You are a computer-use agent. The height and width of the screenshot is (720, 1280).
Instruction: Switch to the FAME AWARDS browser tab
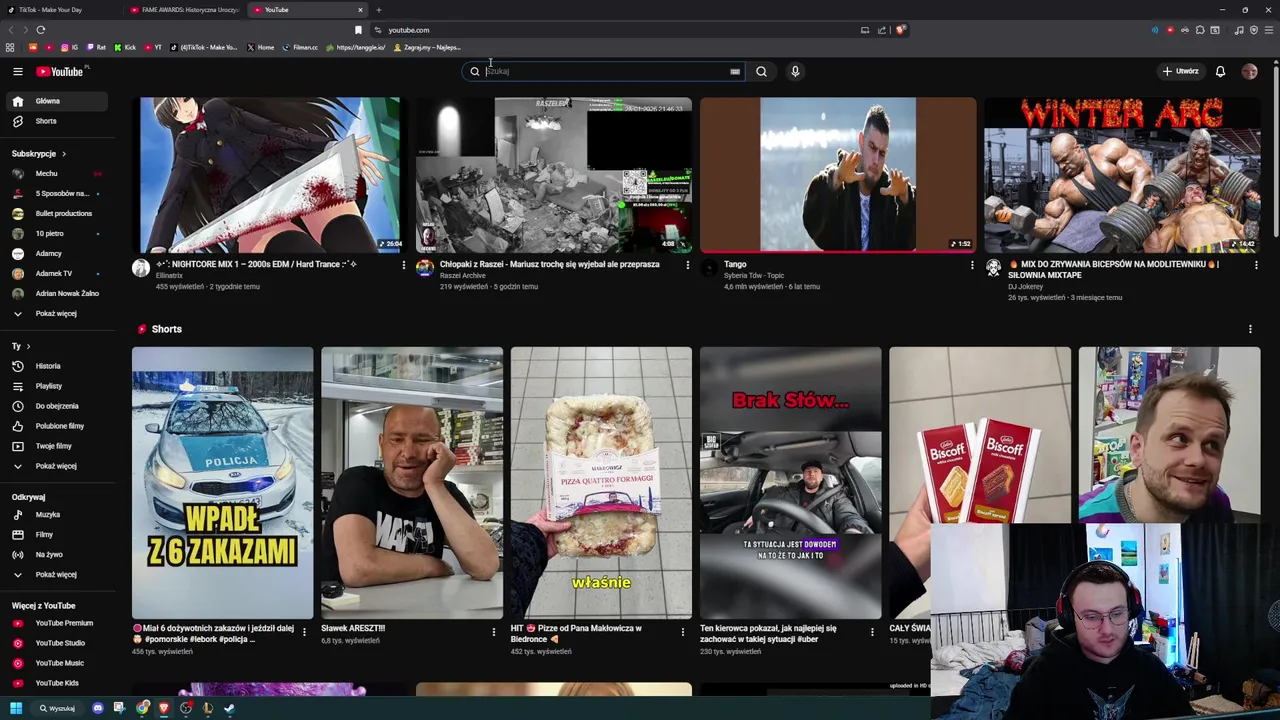click(x=185, y=10)
